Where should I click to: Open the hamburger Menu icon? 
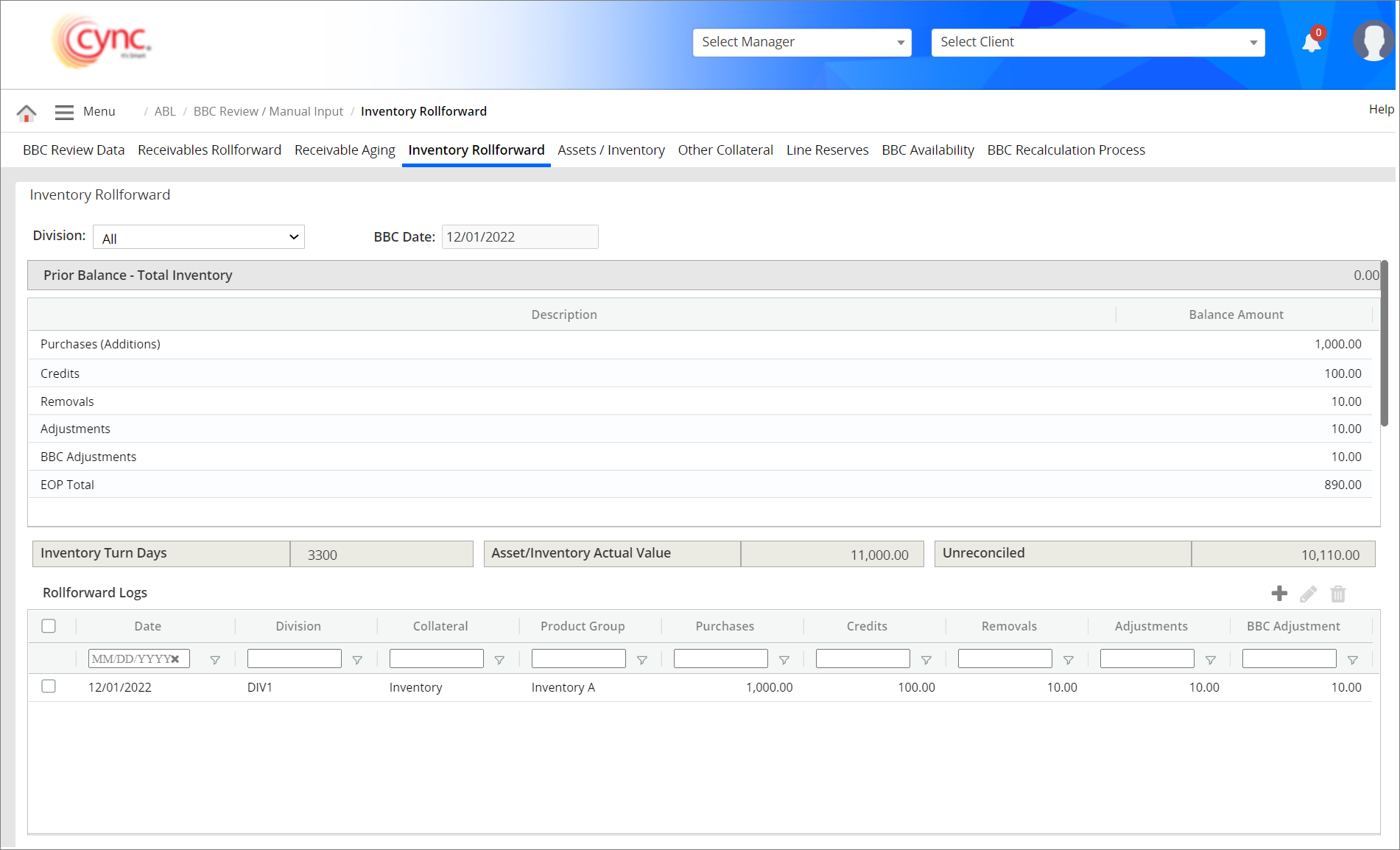64,112
